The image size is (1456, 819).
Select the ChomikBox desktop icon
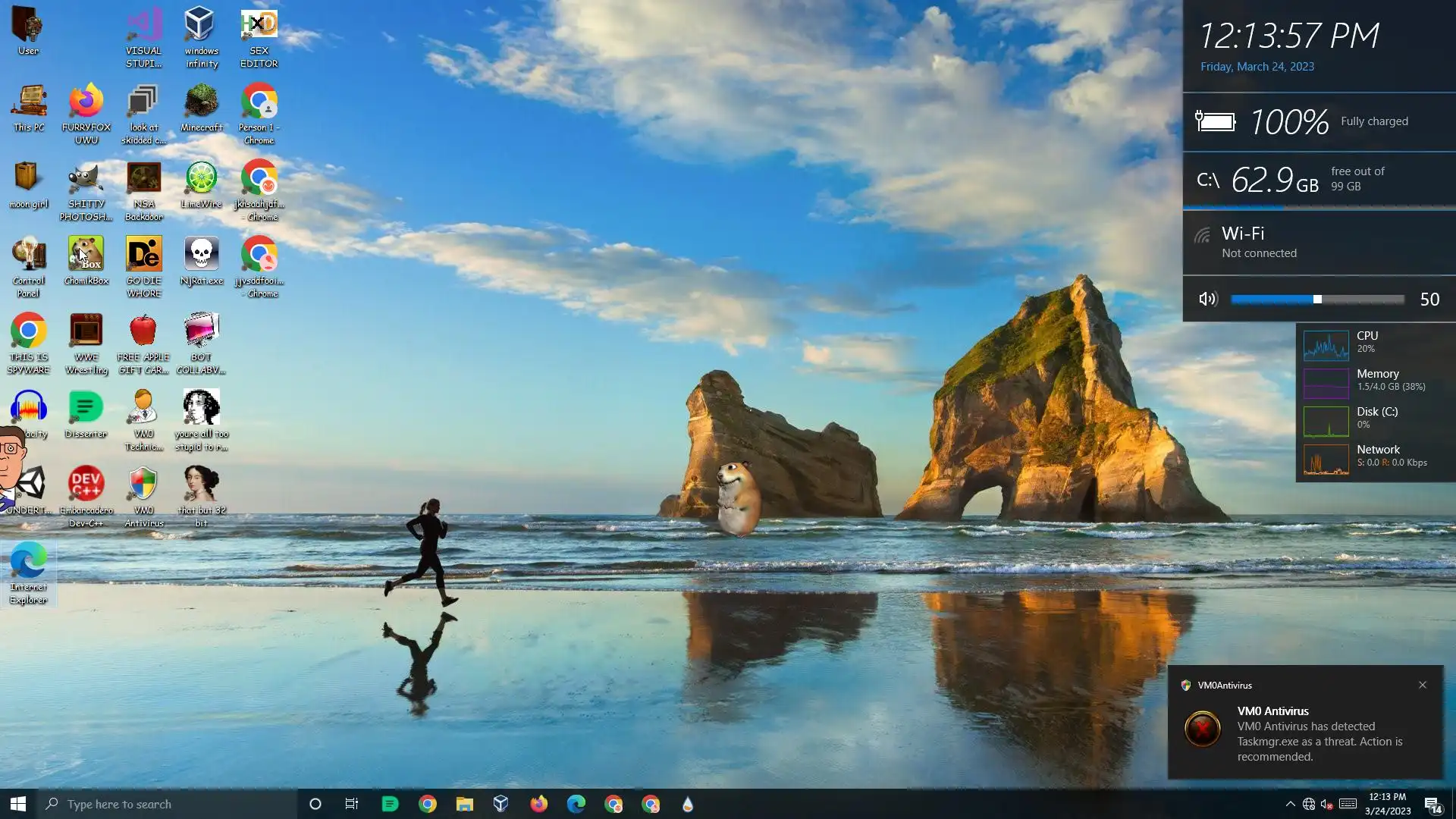pos(86,255)
